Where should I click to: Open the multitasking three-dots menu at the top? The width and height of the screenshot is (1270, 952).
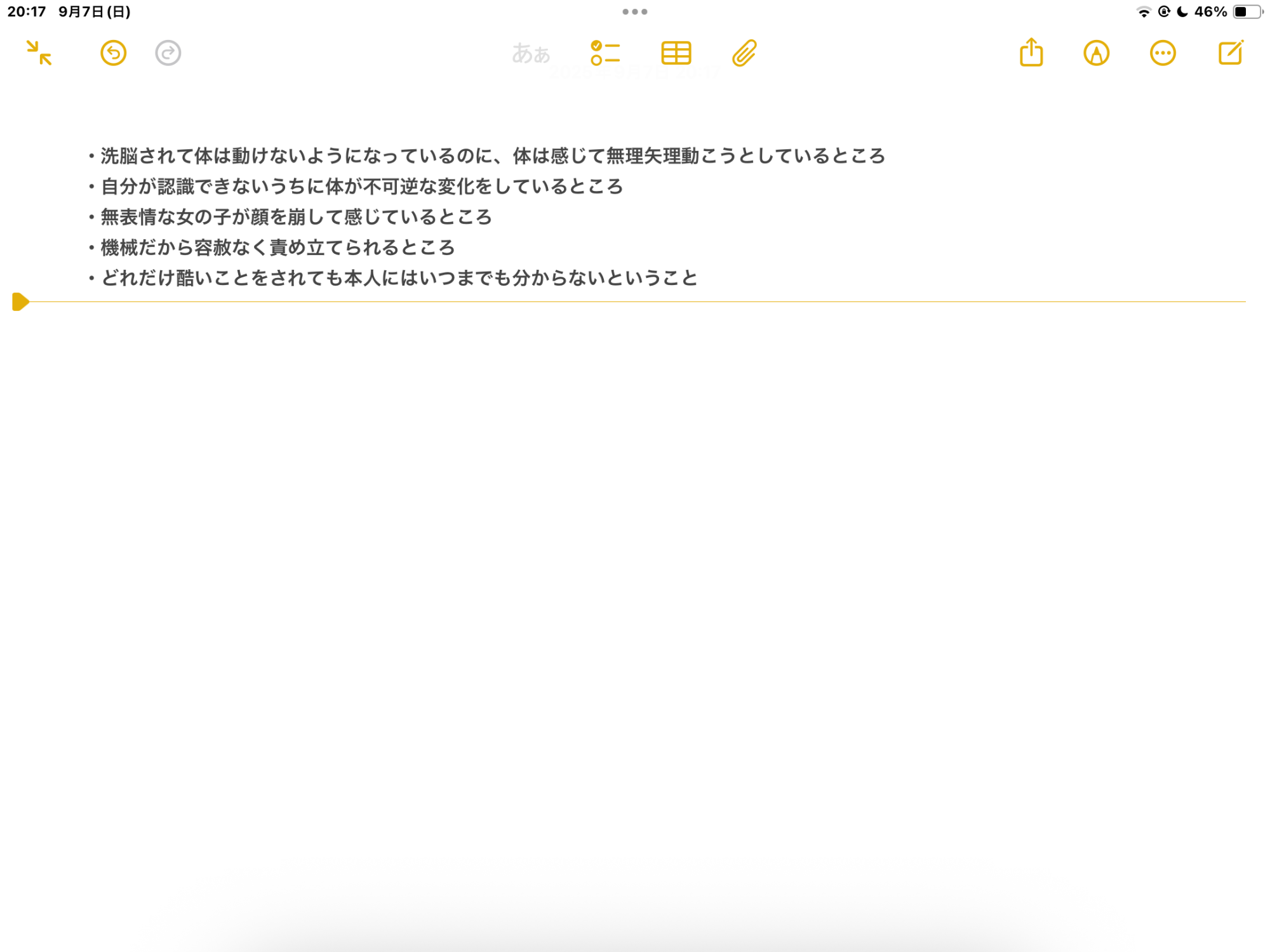pos(634,11)
